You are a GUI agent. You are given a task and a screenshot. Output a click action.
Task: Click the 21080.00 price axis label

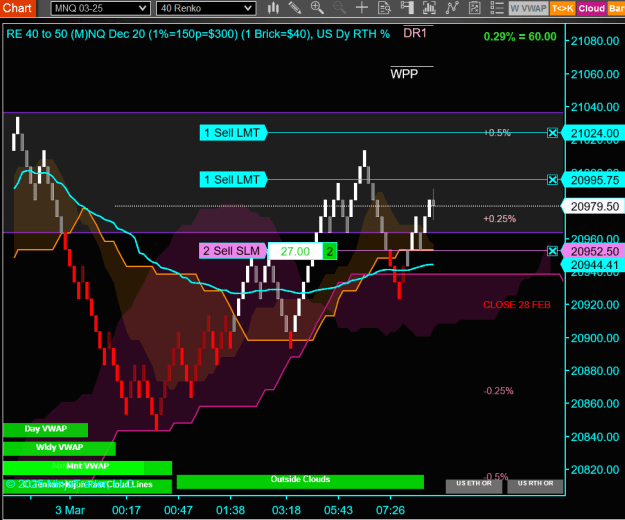click(595, 41)
